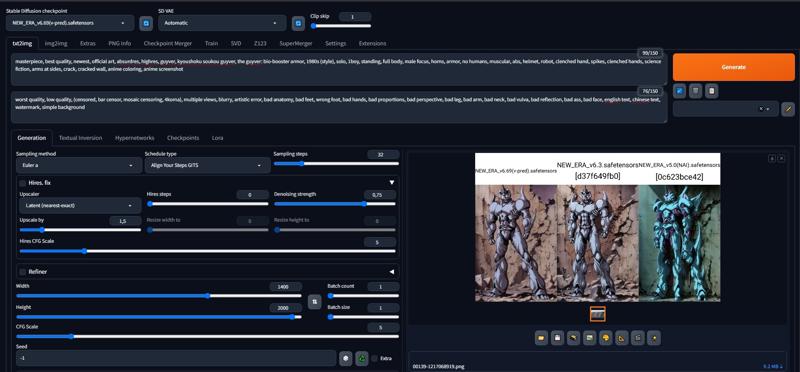Screen dimensions: 800x372
Task: Adjust the Height slider
Action: point(159,317)
